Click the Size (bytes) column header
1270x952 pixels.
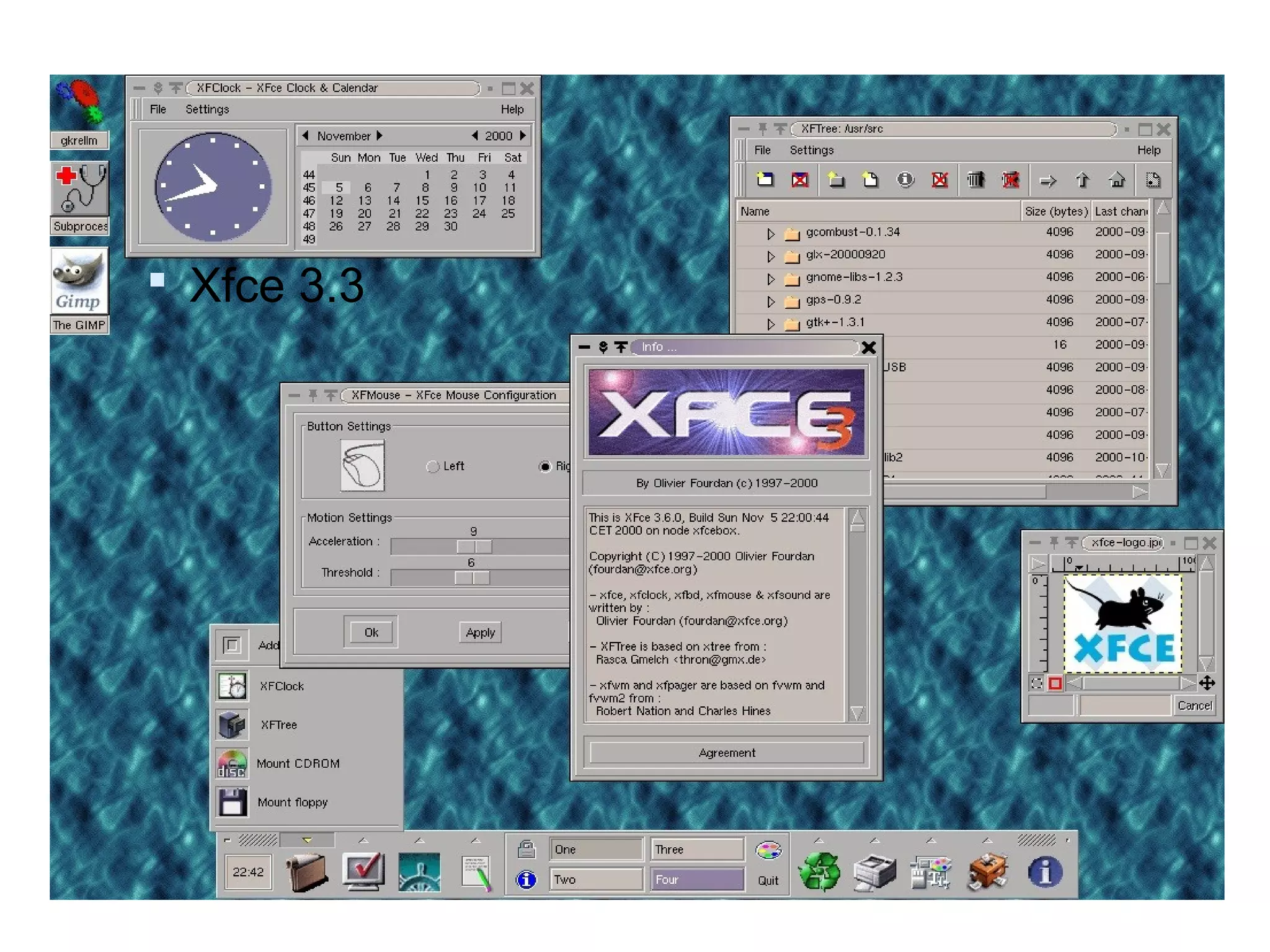(x=1056, y=211)
